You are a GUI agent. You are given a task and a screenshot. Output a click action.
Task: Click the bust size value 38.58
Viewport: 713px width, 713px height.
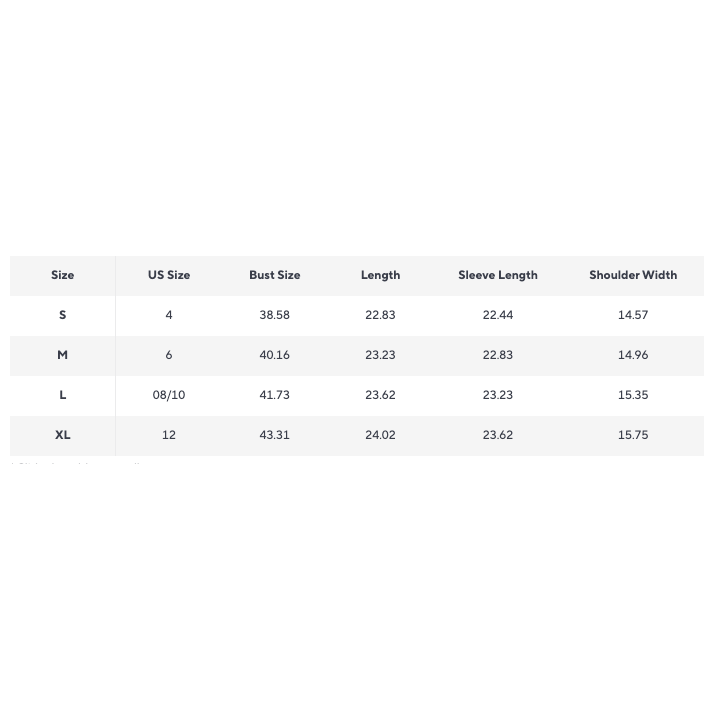[x=275, y=315]
